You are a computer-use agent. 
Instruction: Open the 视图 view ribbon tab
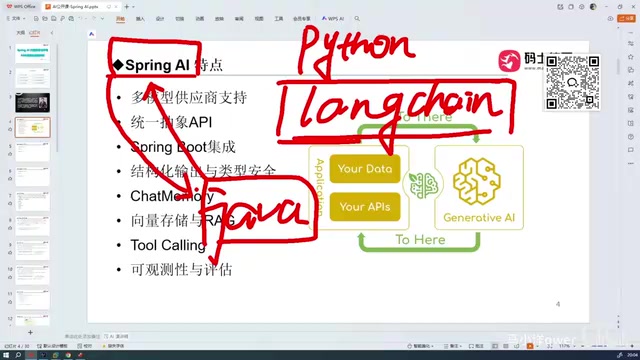click(259, 19)
